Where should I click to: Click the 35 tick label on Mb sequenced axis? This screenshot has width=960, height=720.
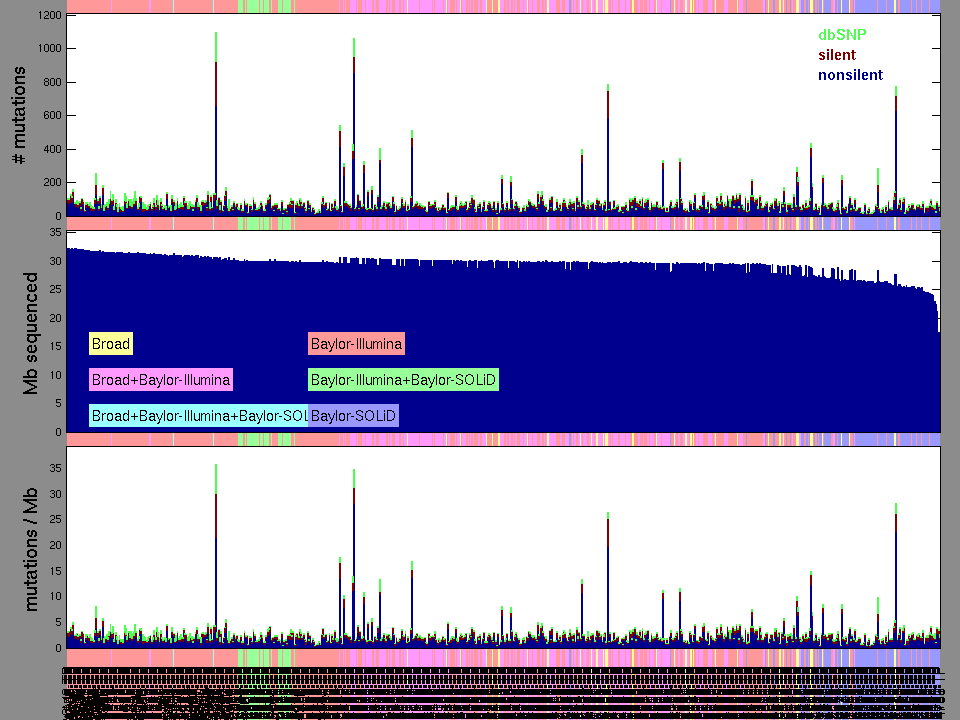(x=55, y=231)
